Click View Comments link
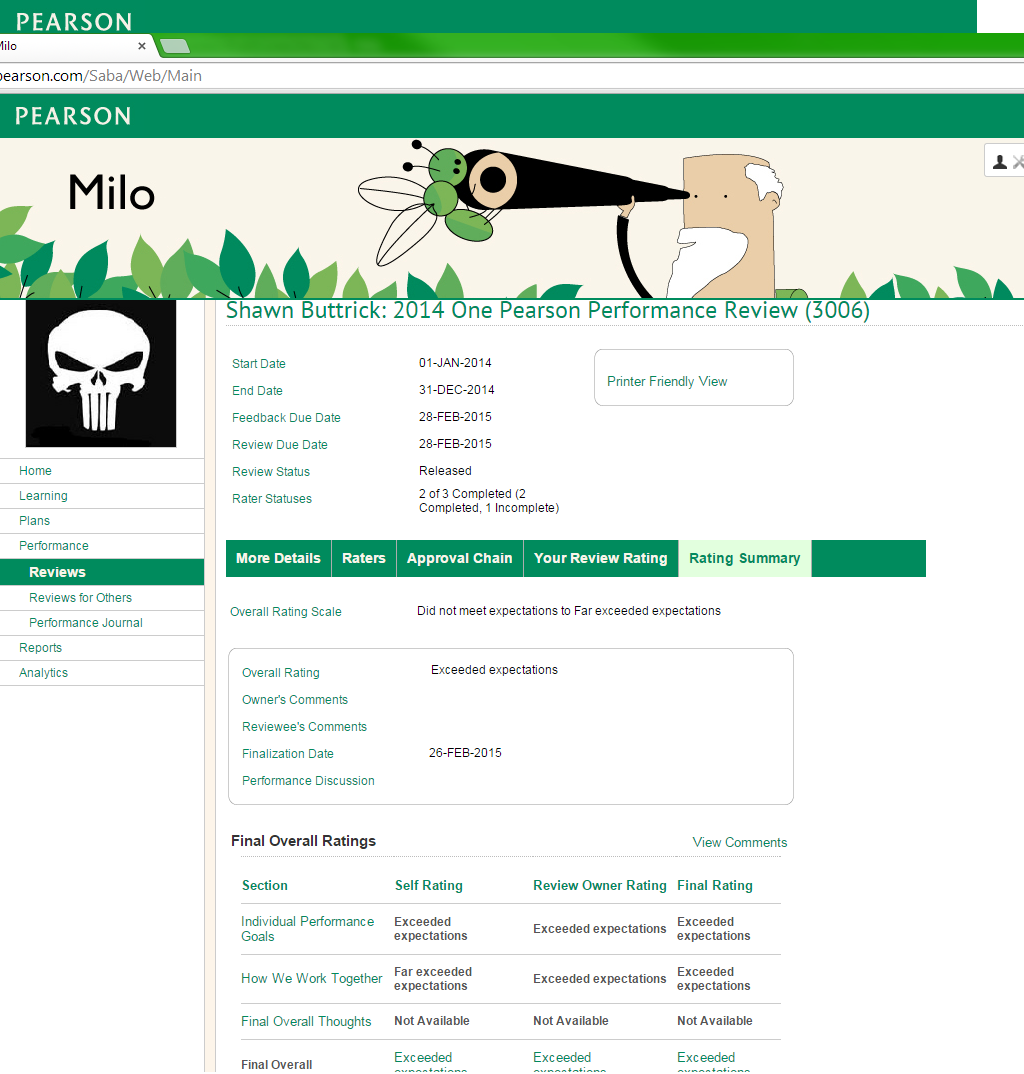The height and width of the screenshot is (1074, 1024). tap(740, 842)
